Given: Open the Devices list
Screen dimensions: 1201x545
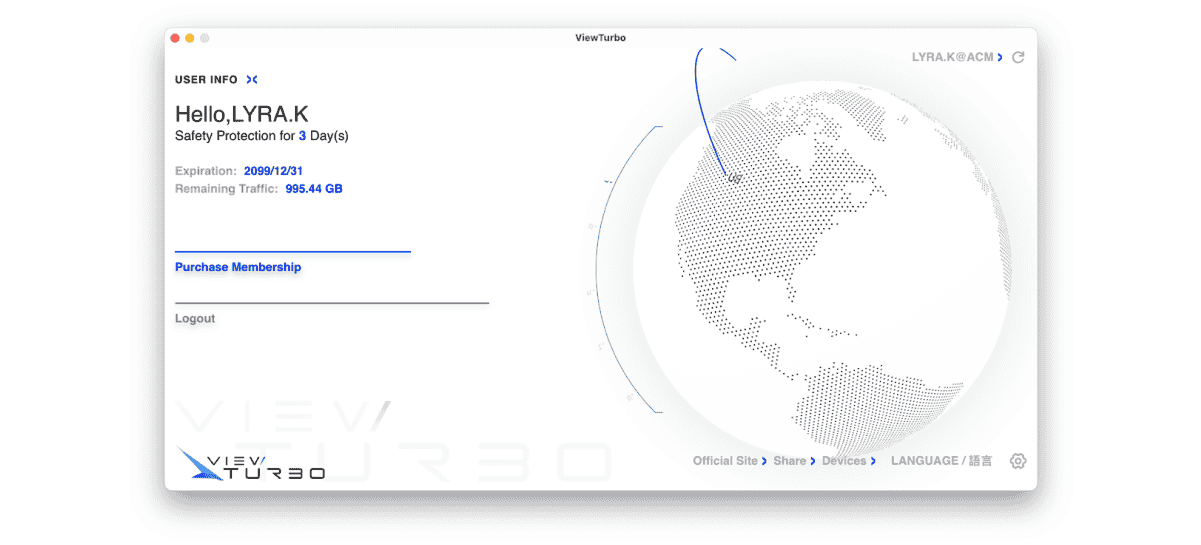Looking at the screenshot, I should click(849, 461).
